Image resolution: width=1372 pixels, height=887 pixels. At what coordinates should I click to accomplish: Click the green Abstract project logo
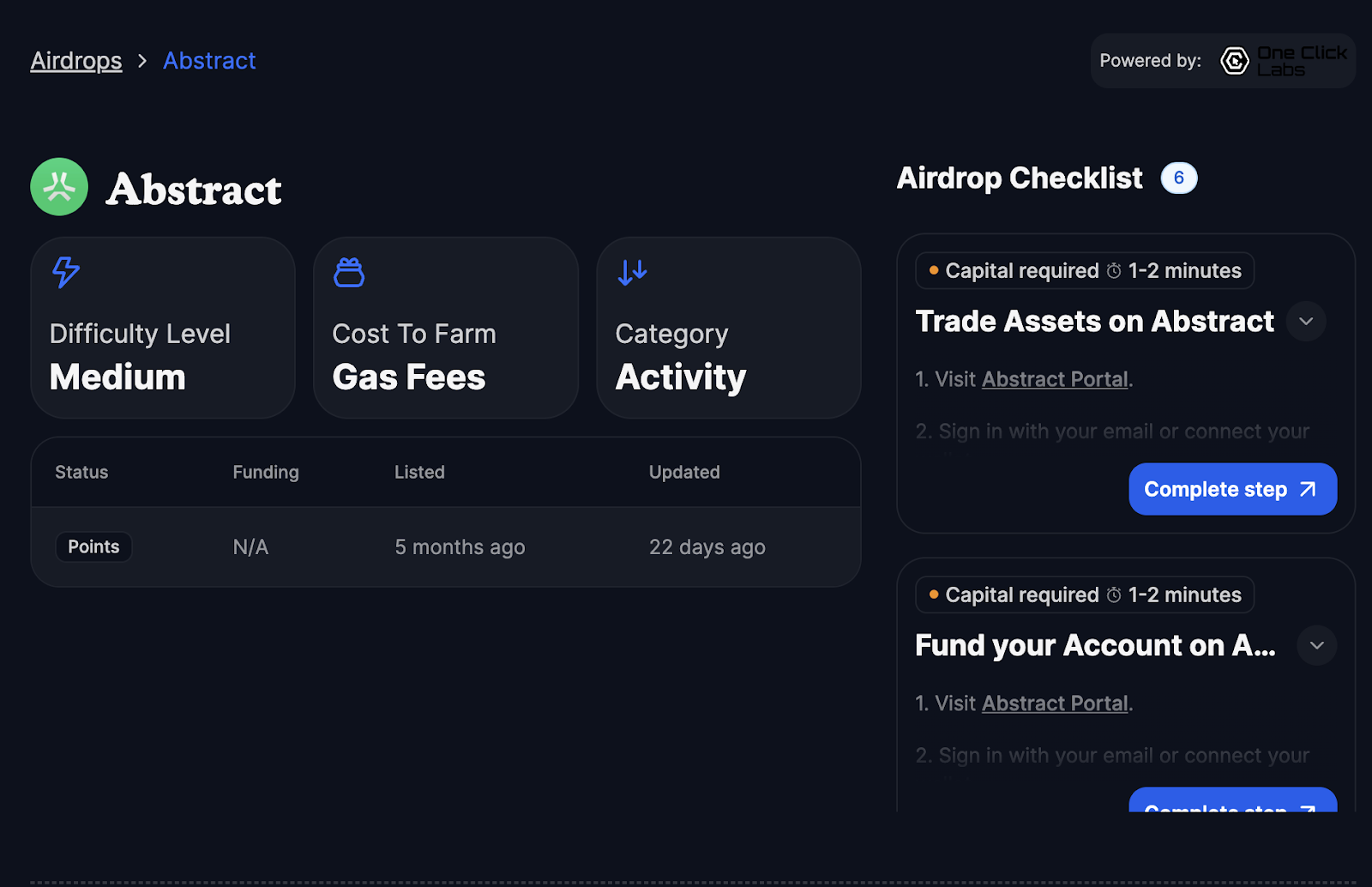(59, 187)
